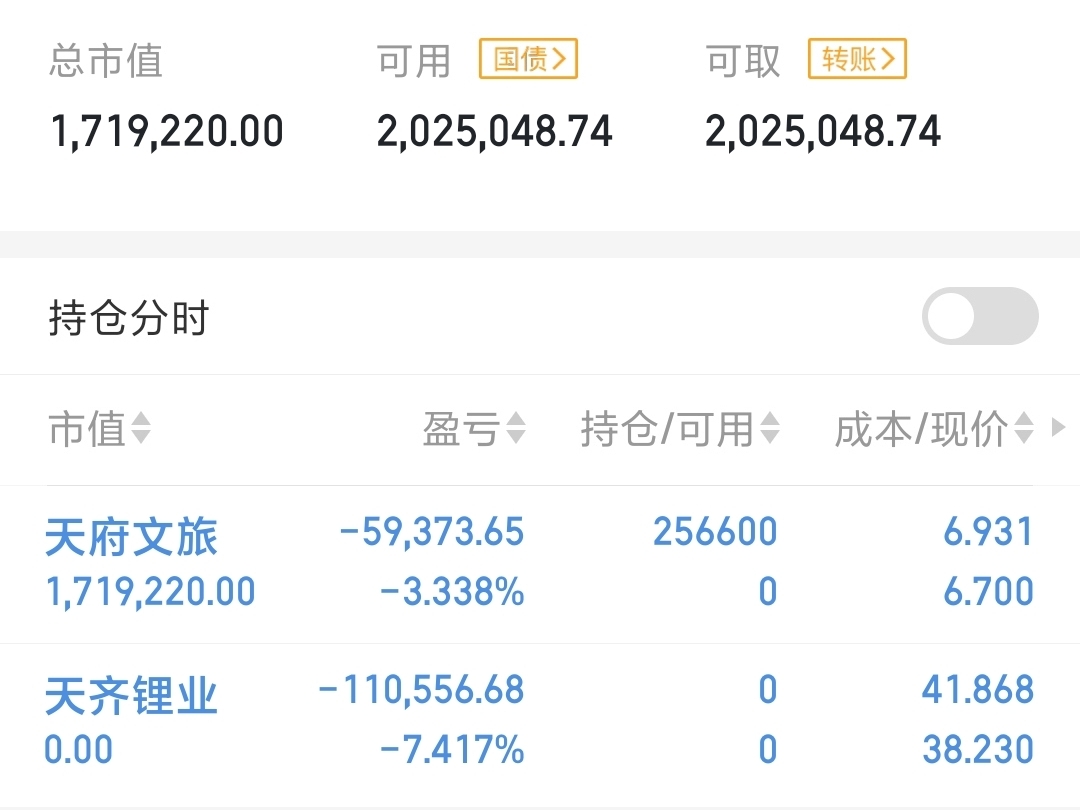Click the loss figure -110,556.68
The width and height of the screenshot is (1080, 810).
[x=422, y=690]
